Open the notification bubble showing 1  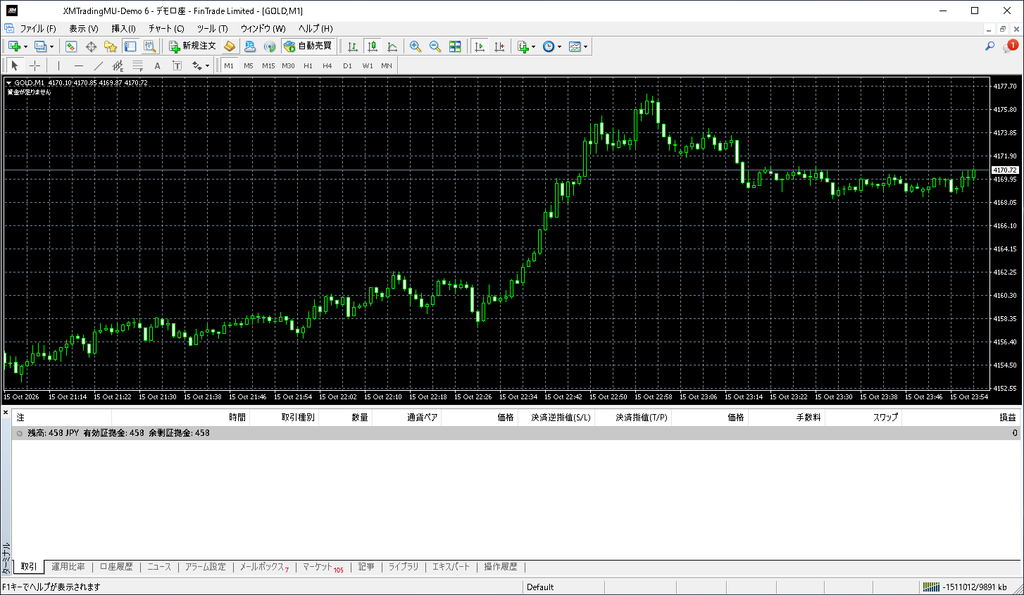(x=1010, y=46)
